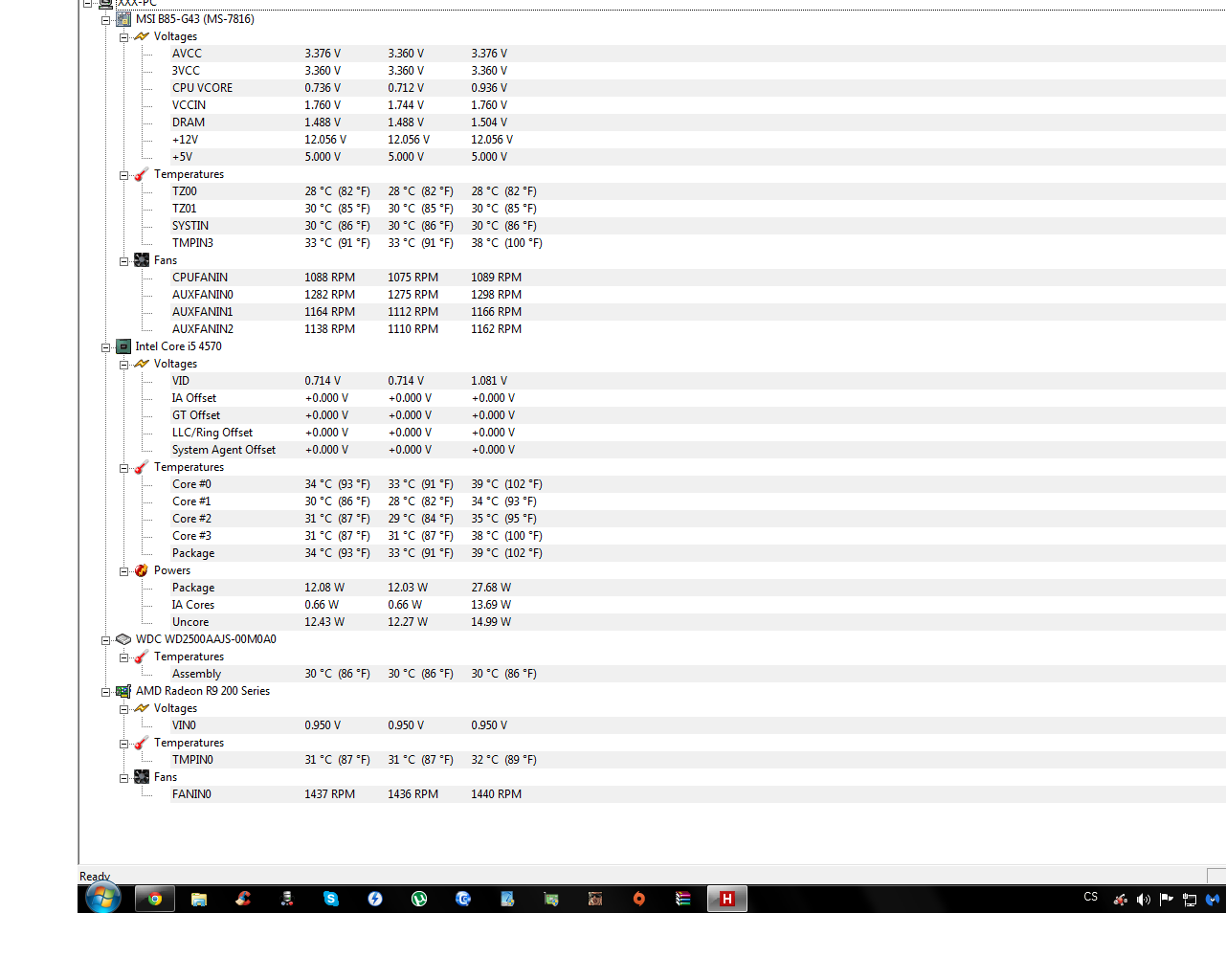Image resolution: width=1226 pixels, height=980 pixels.
Task: Select the AVCC voltage row label
Action: pos(187,54)
